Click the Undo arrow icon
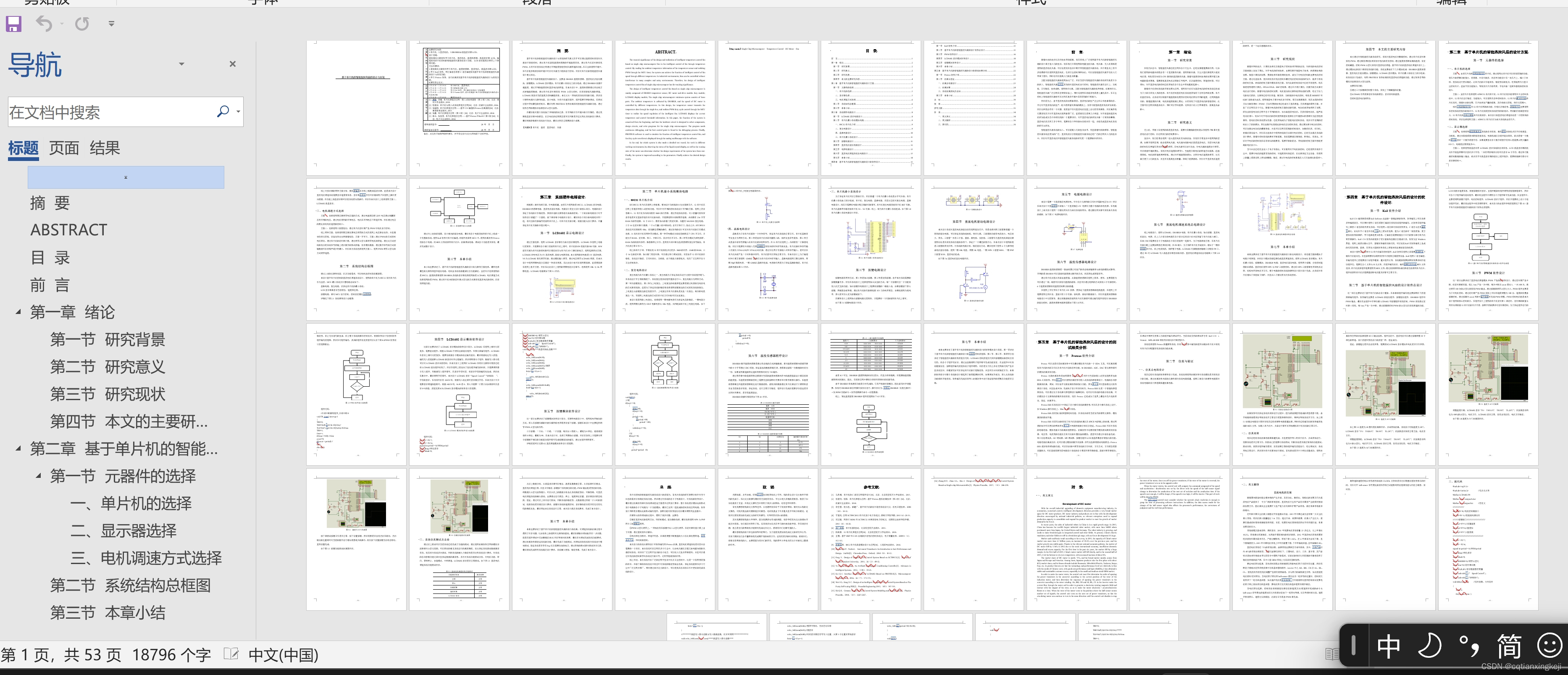This screenshot has height=675, width=1568. point(44,24)
